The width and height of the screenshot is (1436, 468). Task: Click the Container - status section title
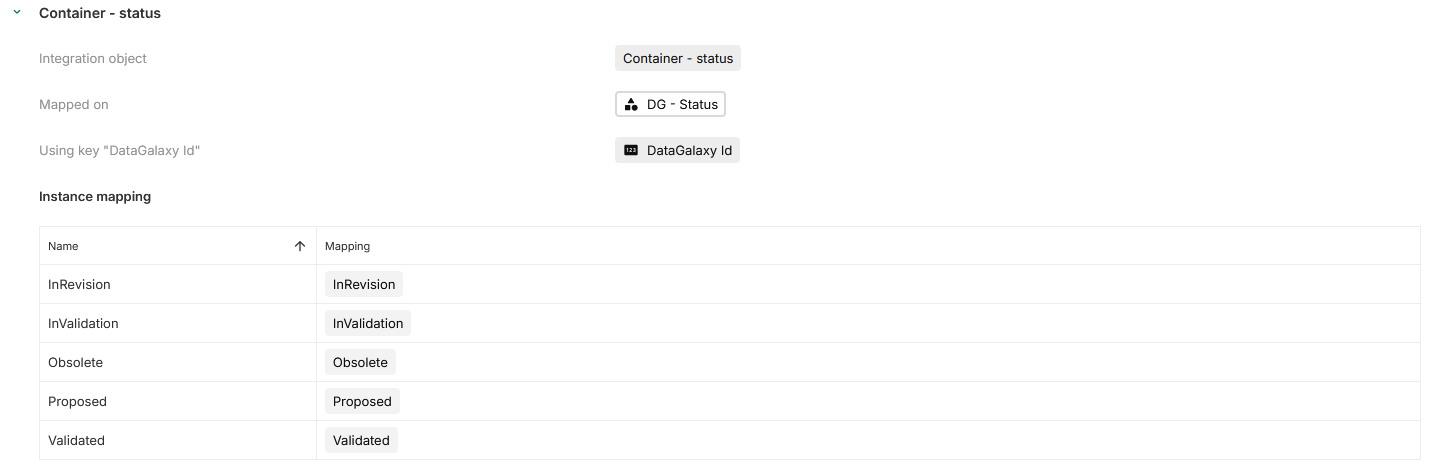pyautogui.click(x=100, y=13)
